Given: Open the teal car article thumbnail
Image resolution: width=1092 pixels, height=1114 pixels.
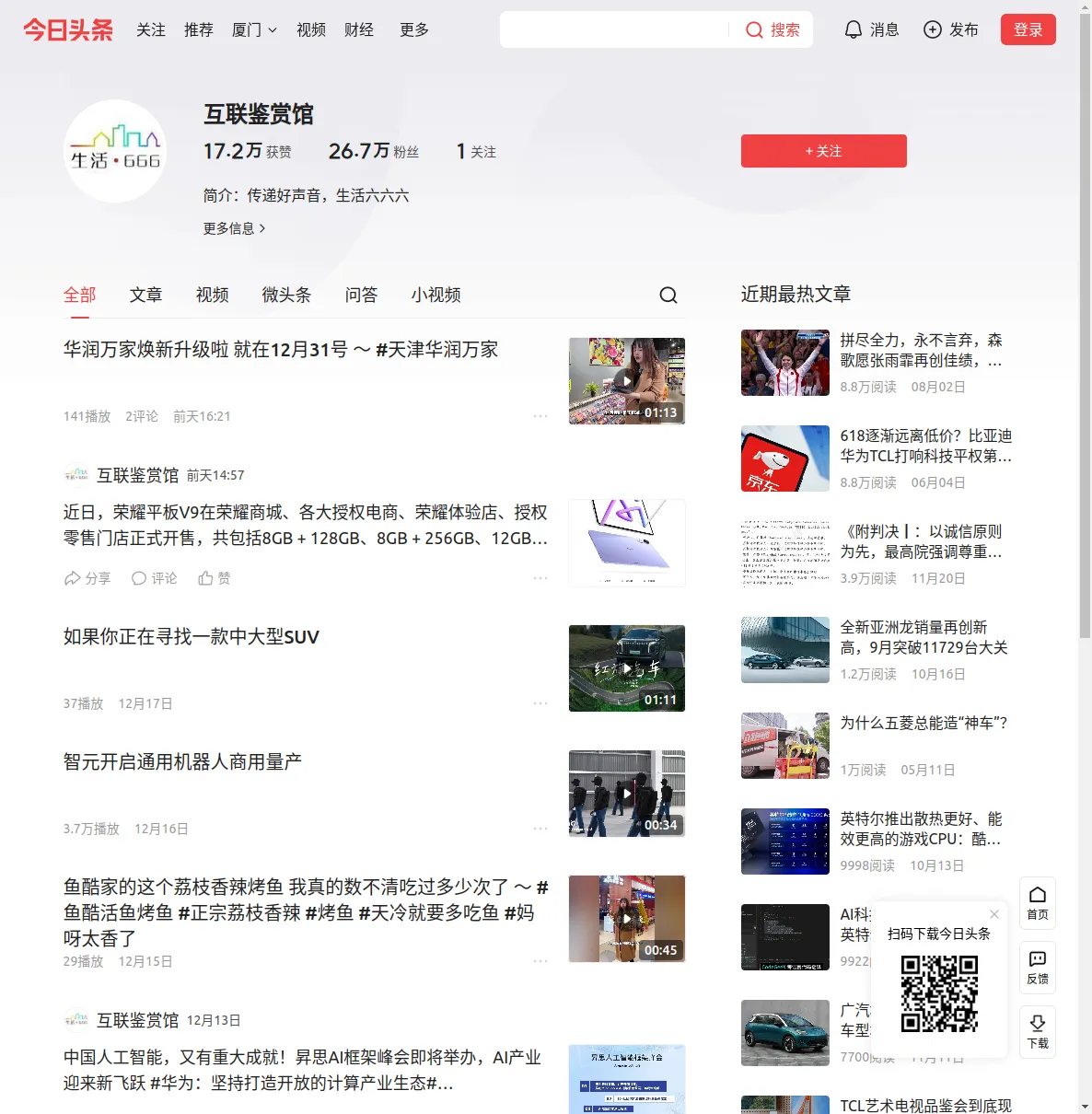Looking at the screenshot, I should tap(785, 1033).
